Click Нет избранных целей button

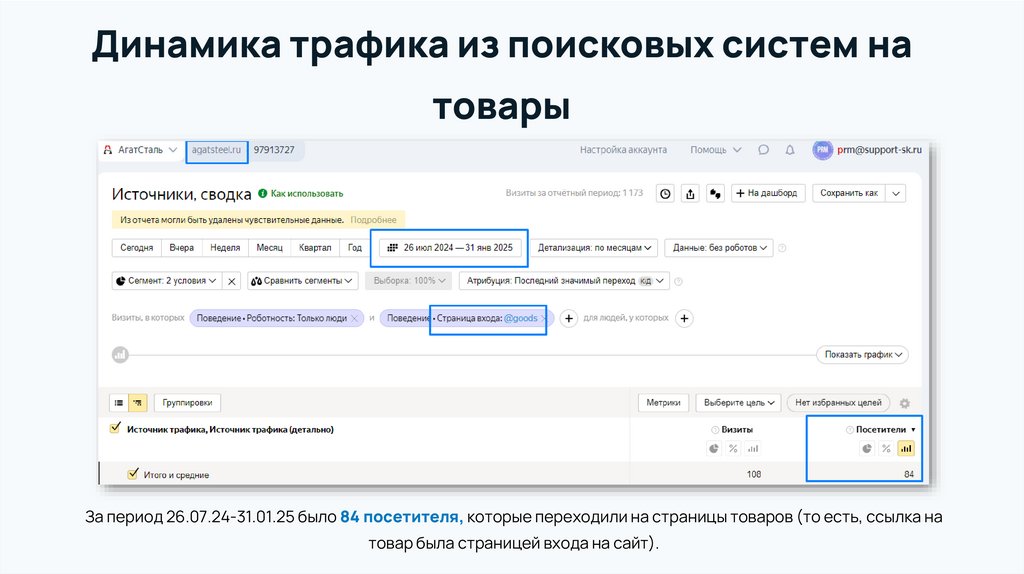coord(838,403)
